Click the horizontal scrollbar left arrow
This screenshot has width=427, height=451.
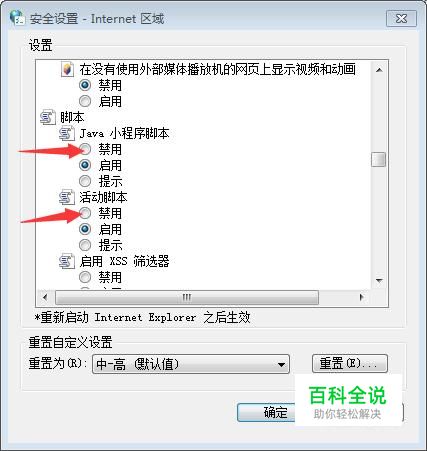45,297
